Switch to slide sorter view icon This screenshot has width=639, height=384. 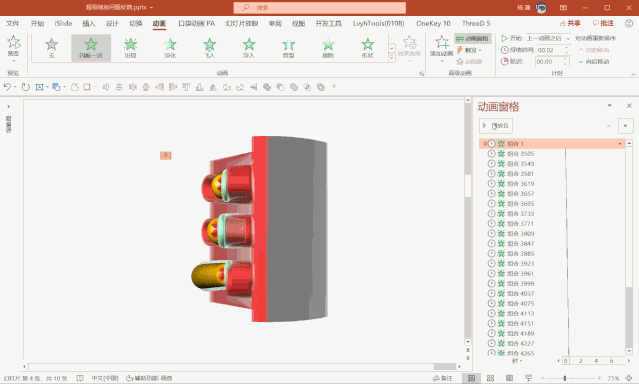[491, 378]
